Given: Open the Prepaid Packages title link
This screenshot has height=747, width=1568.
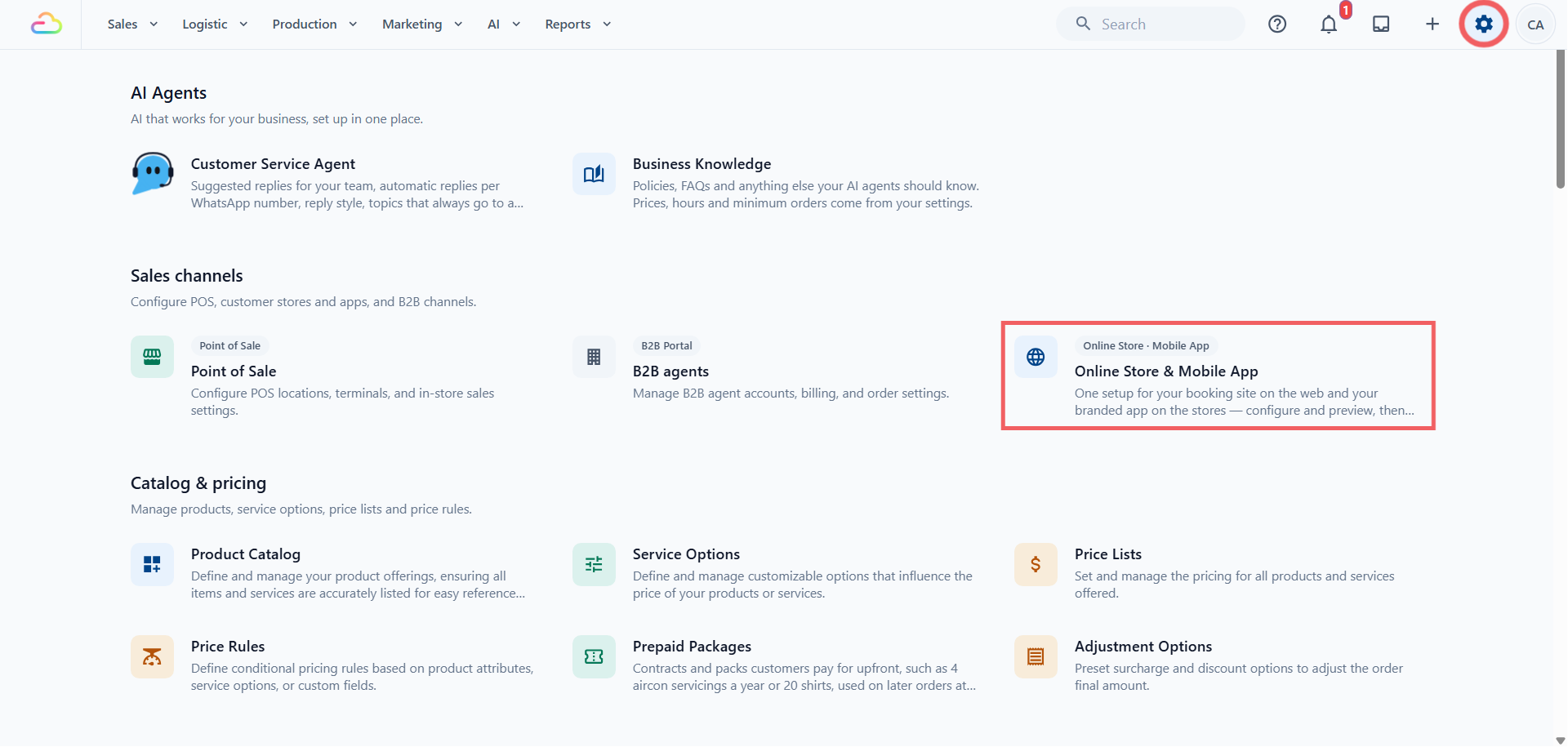Looking at the screenshot, I should pyautogui.click(x=692, y=647).
